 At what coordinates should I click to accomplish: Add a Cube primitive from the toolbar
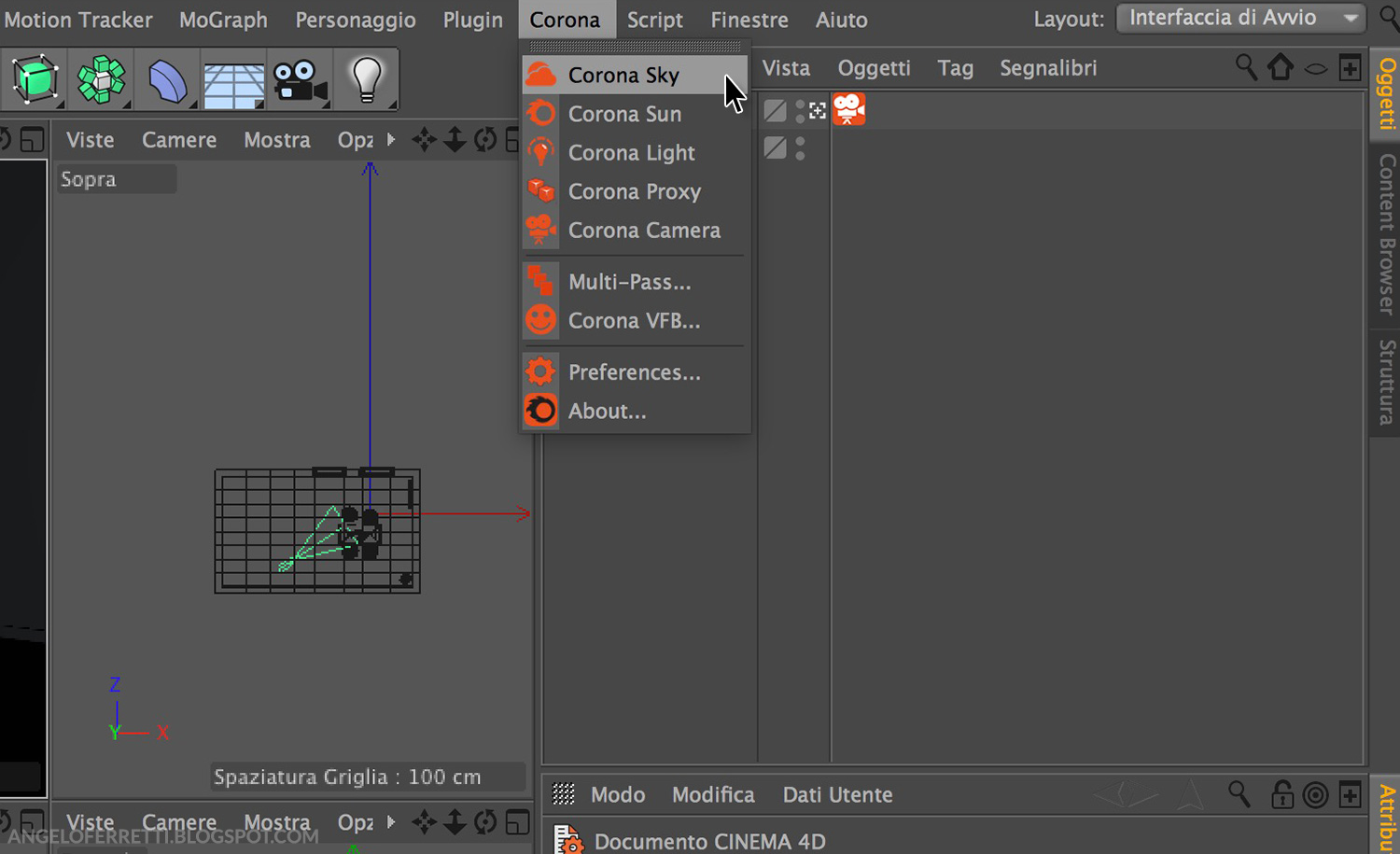35,79
